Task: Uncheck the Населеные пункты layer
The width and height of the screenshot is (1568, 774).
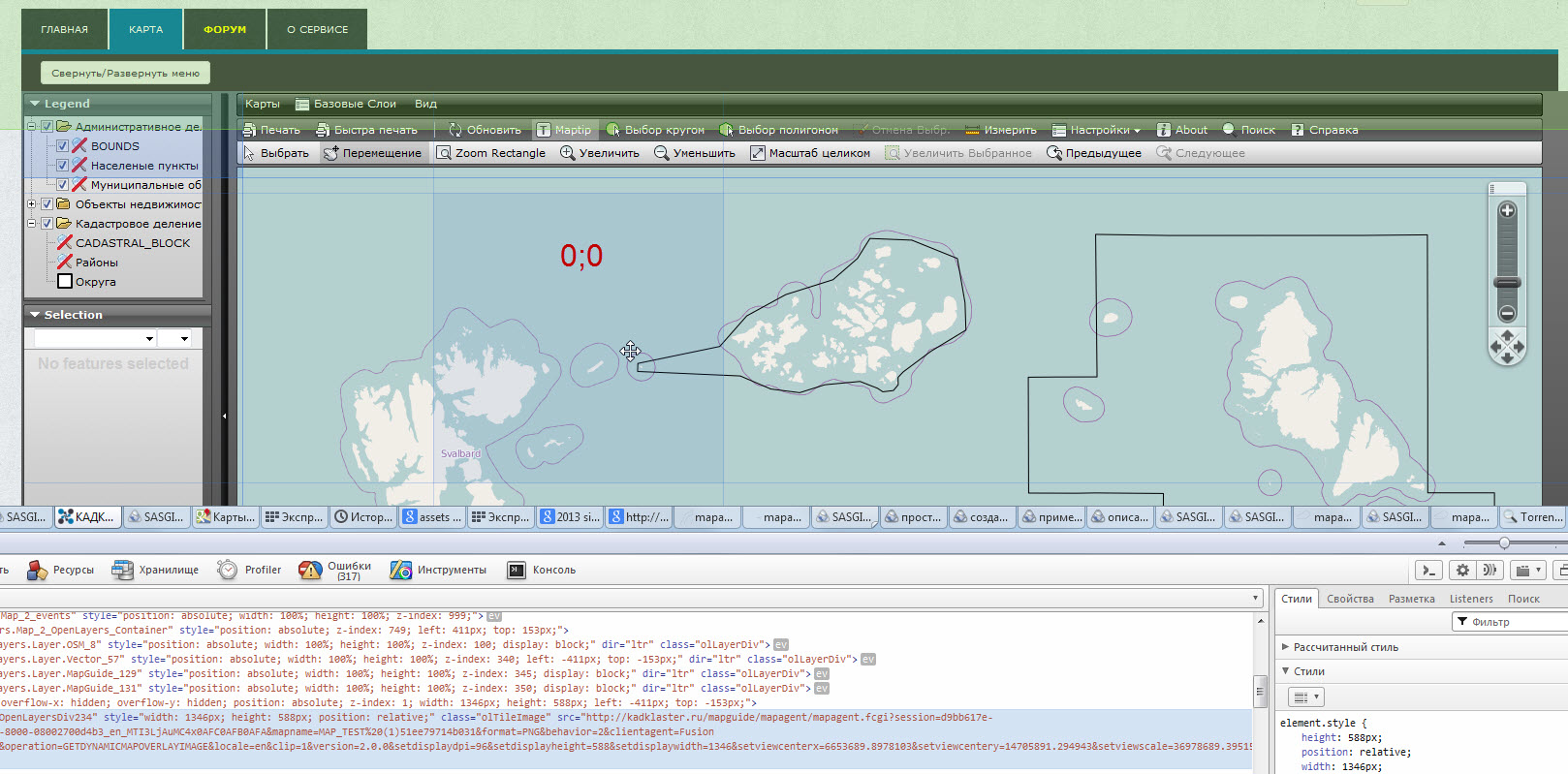Action: pos(63,166)
